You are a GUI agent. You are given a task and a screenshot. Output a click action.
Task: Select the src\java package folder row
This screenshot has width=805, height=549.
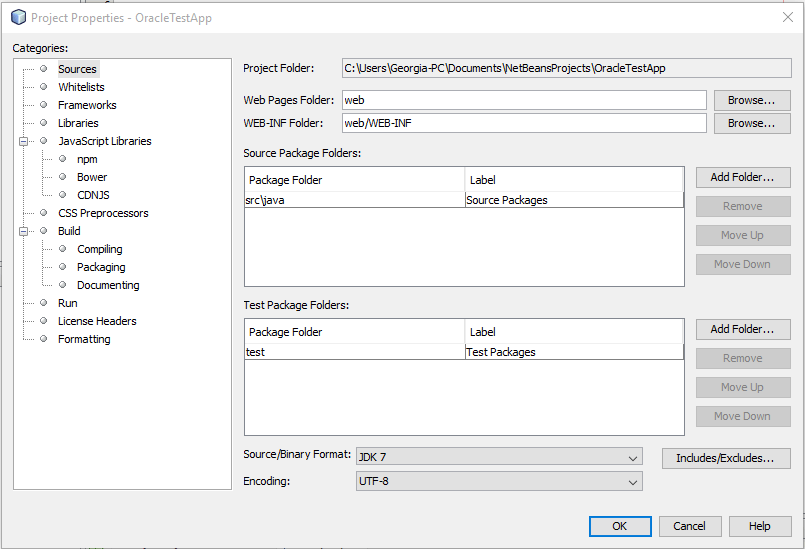pos(355,200)
